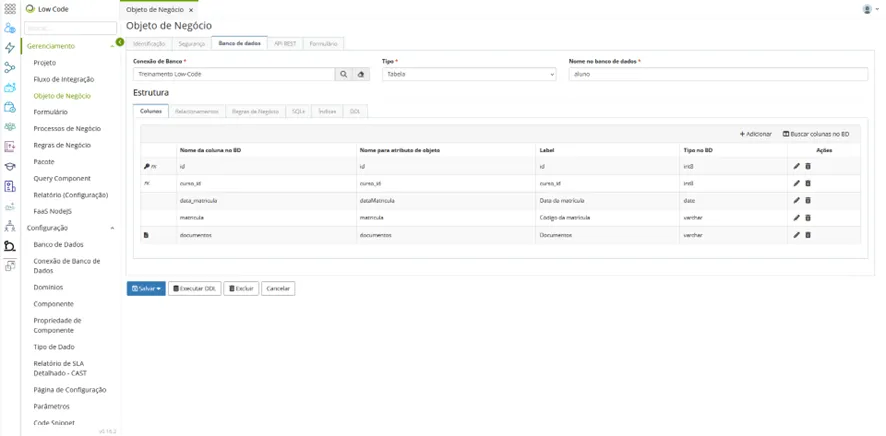This screenshot has height=436, width=886.
Task: Switch to the Formulário tab
Action: (324, 43)
